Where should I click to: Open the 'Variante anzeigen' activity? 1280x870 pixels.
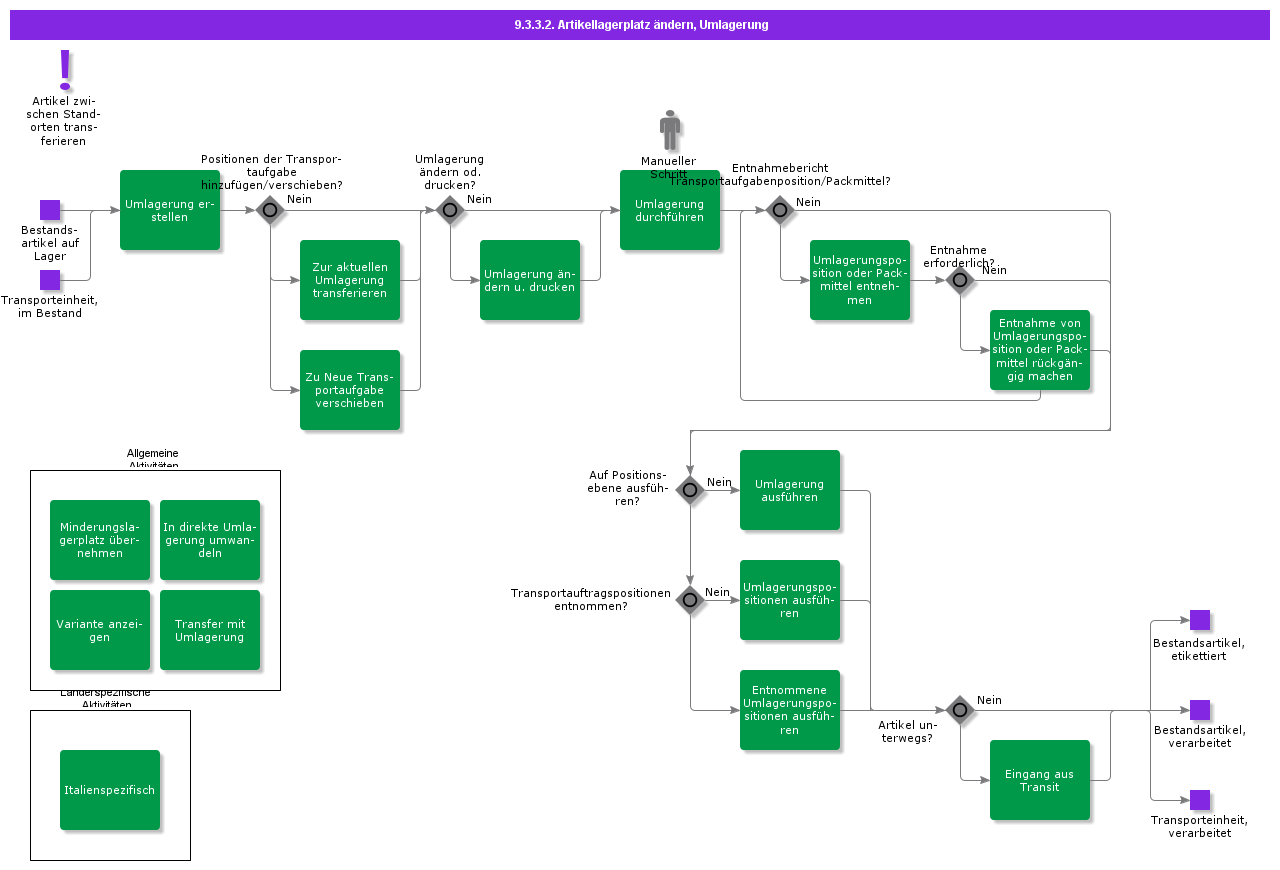coord(100,630)
